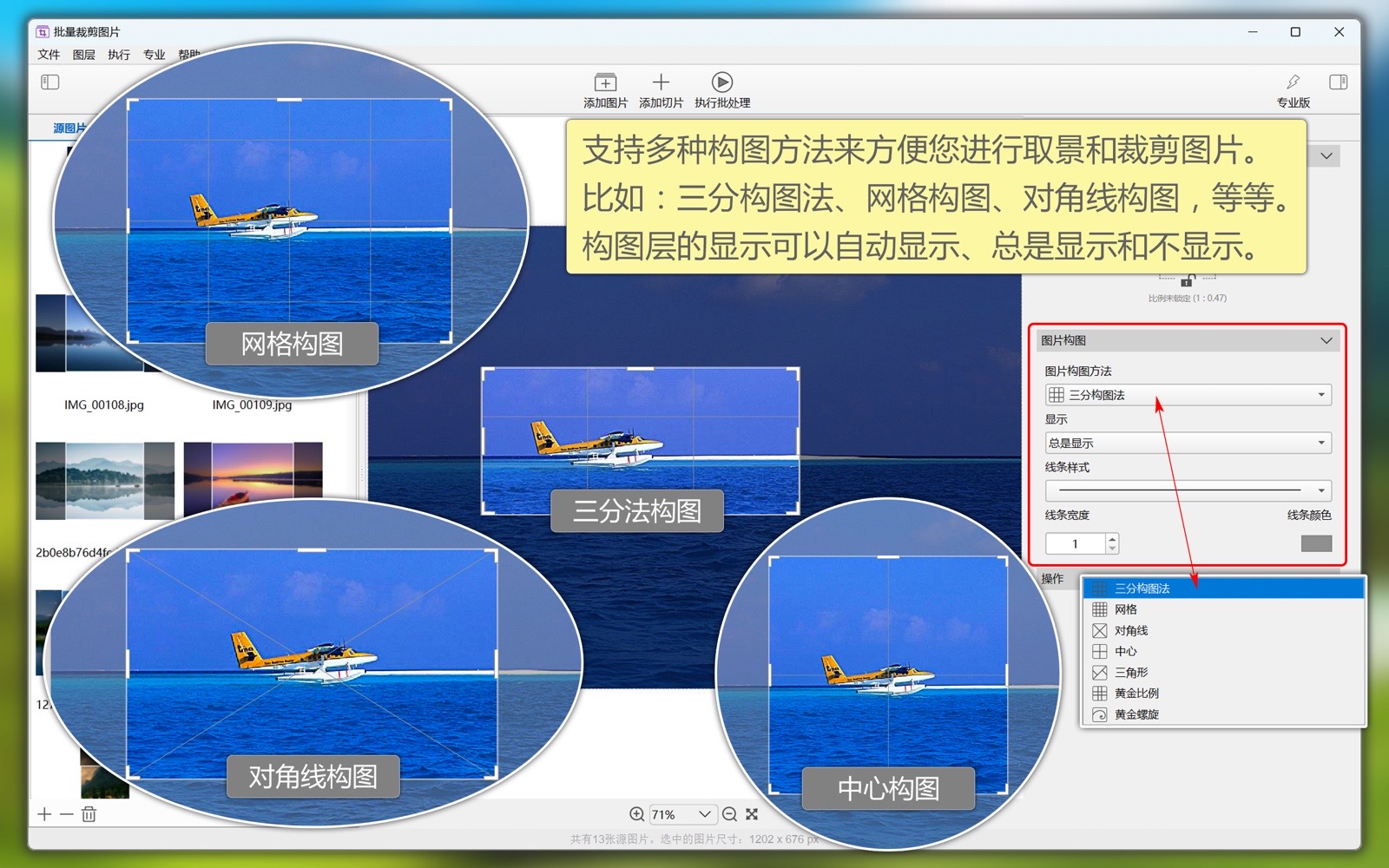
Task: Click the zoom out magnifier icon
Action: coord(729,814)
